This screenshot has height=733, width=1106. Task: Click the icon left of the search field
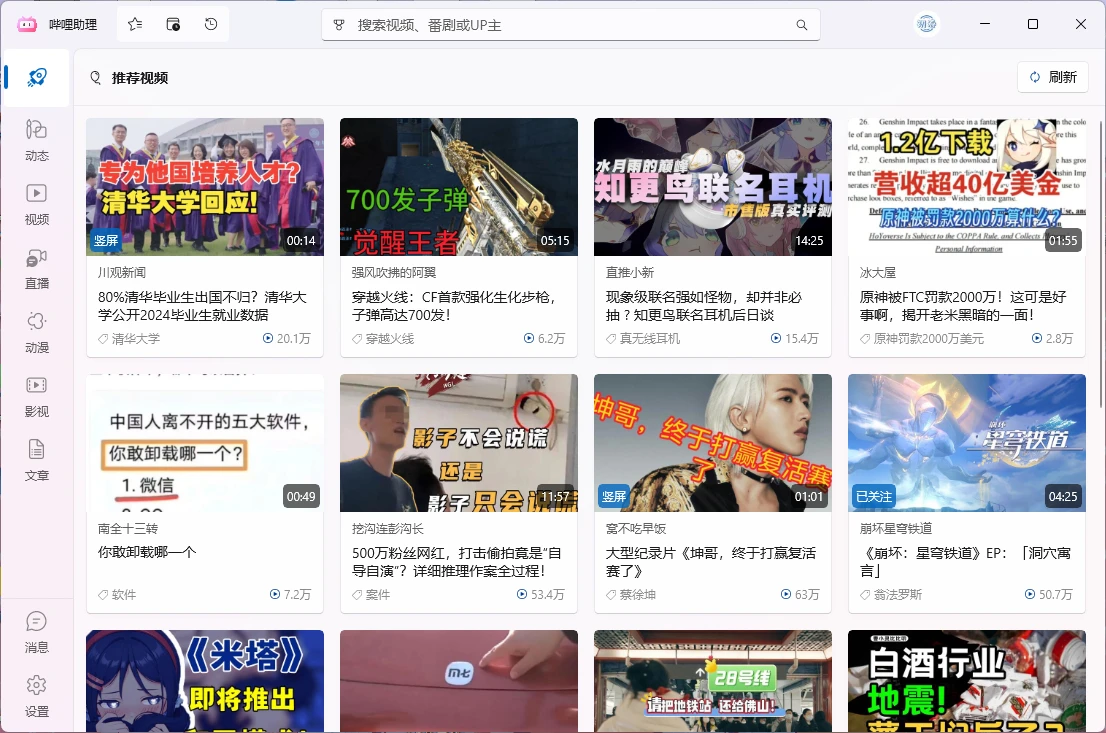tap(339, 25)
